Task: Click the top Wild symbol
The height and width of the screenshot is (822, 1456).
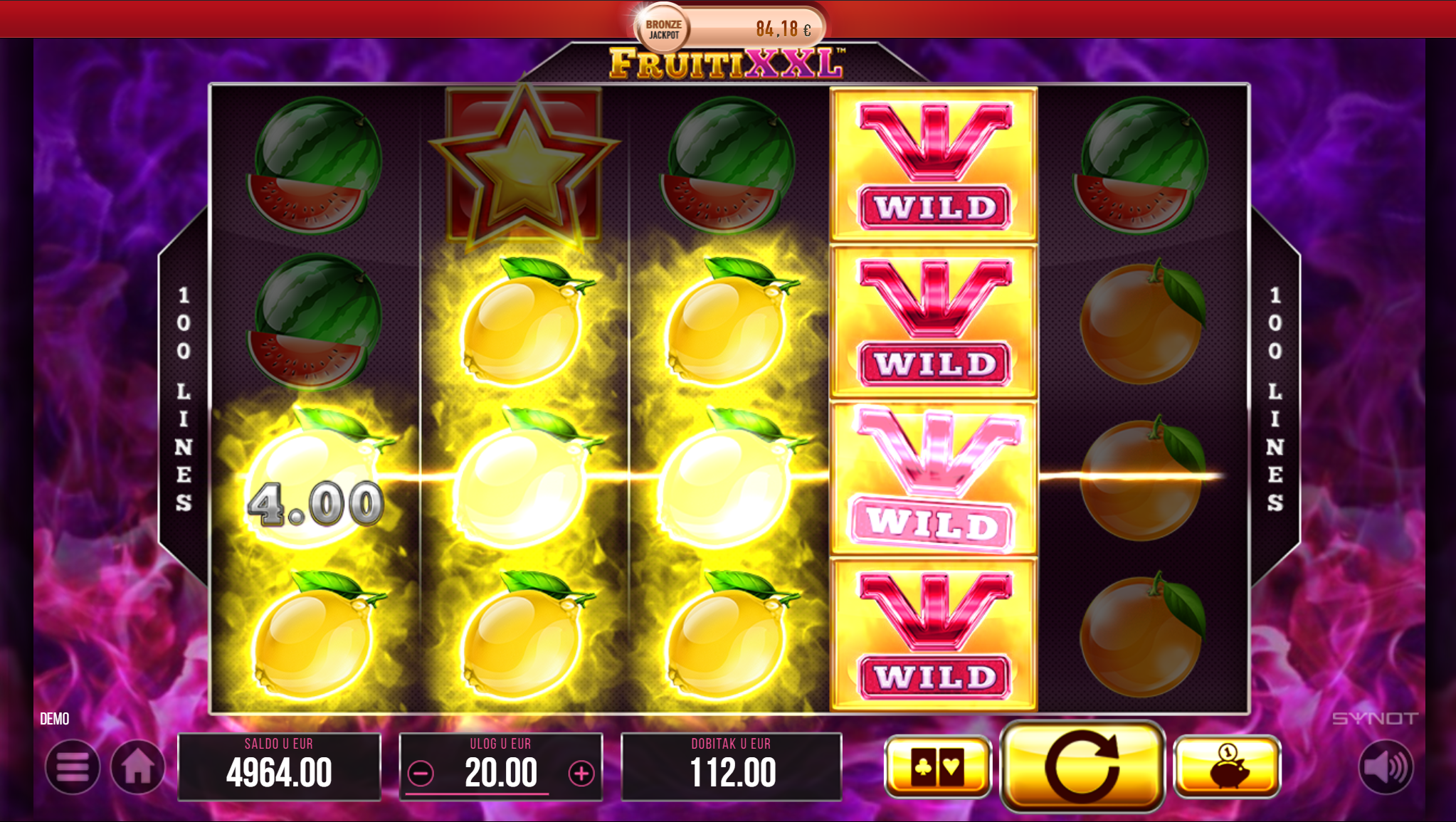Action: click(934, 164)
